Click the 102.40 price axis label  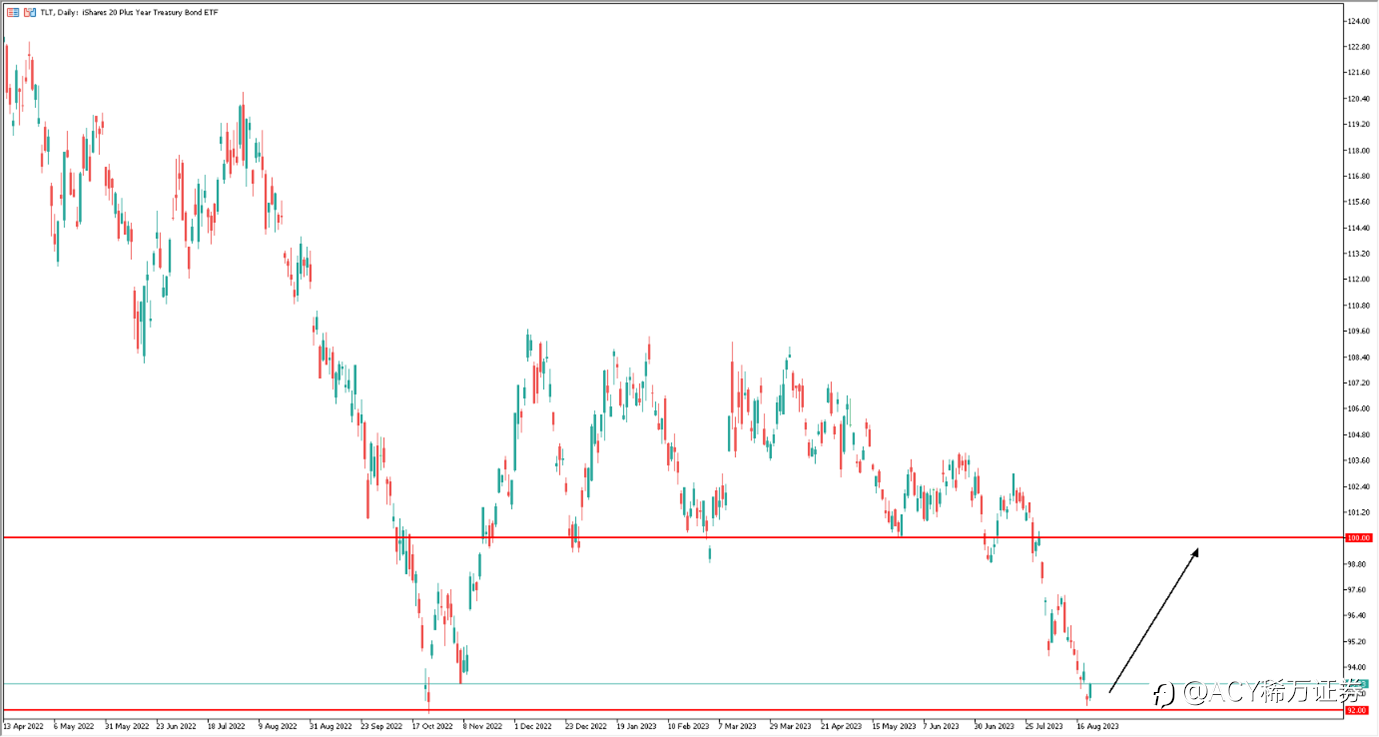click(1359, 487)
